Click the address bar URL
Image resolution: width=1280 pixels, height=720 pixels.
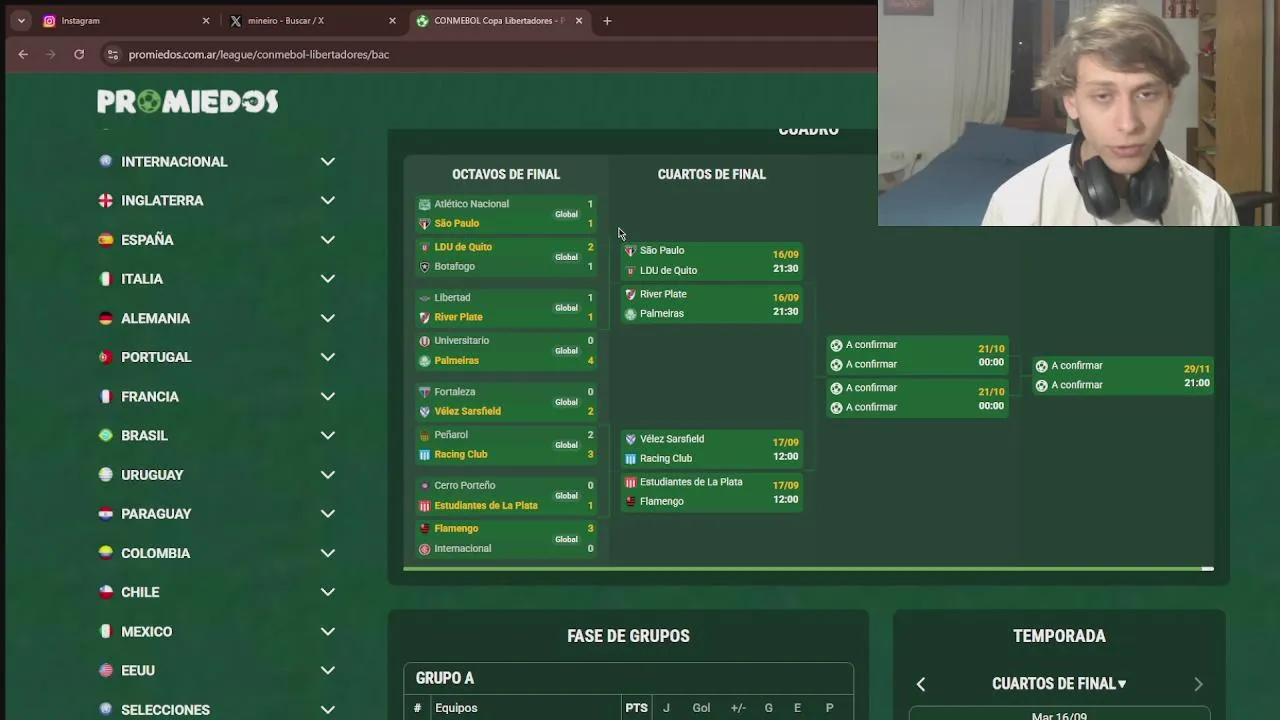click(x=259, y=54)
